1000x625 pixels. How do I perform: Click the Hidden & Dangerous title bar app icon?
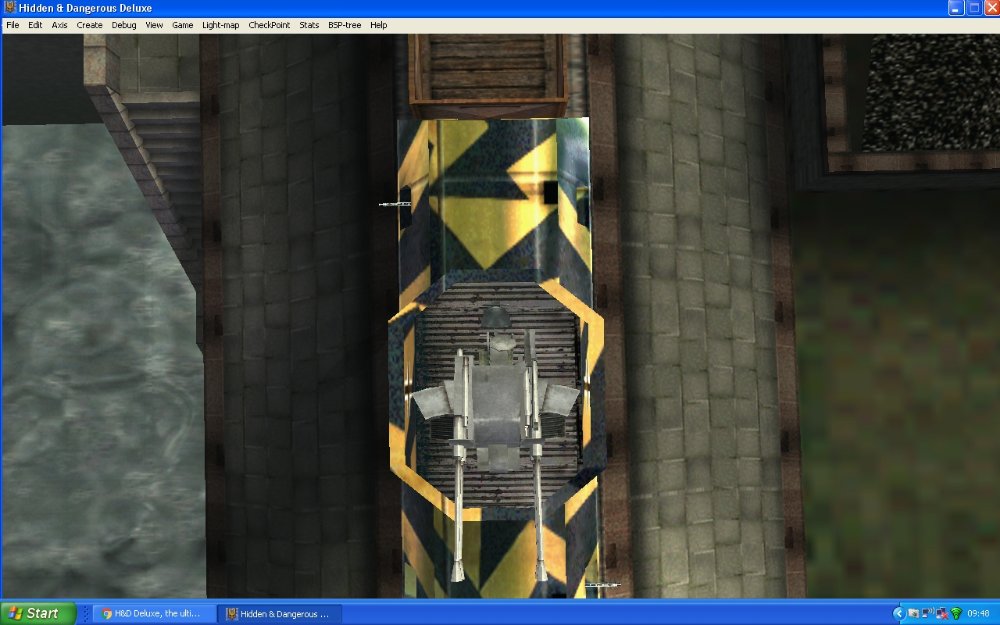coord(10,8)
